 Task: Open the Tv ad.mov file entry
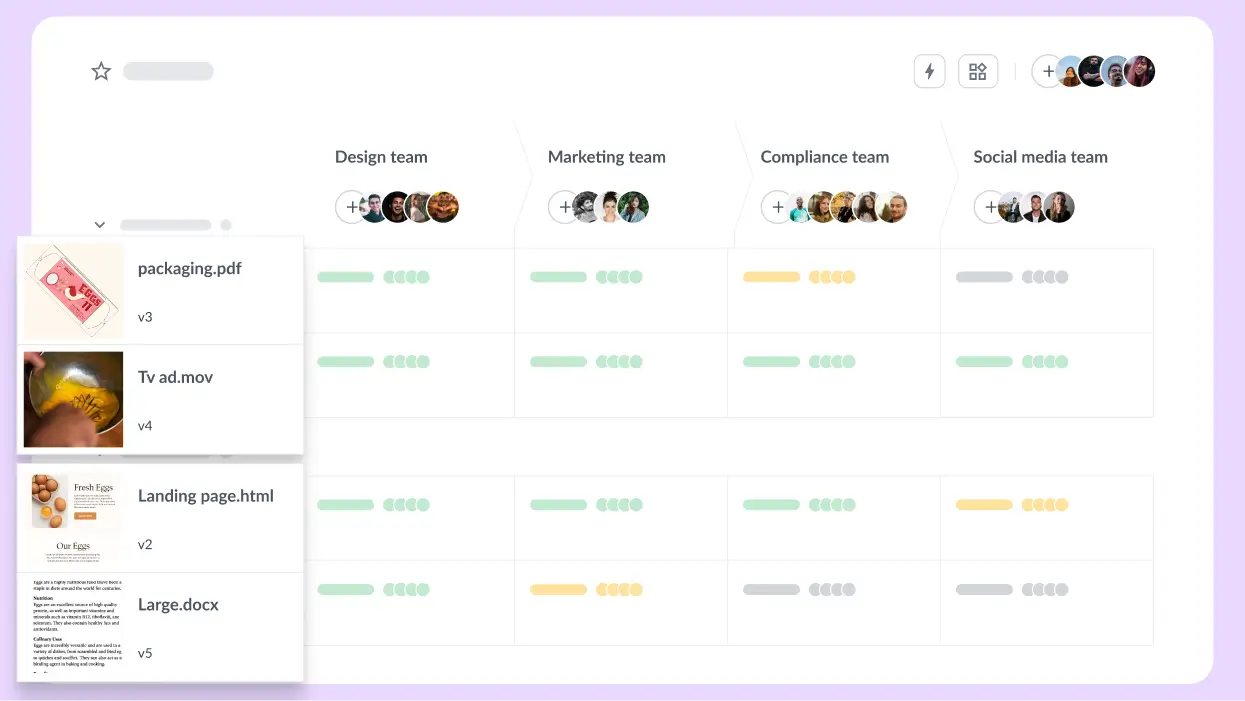pos(175,377)
